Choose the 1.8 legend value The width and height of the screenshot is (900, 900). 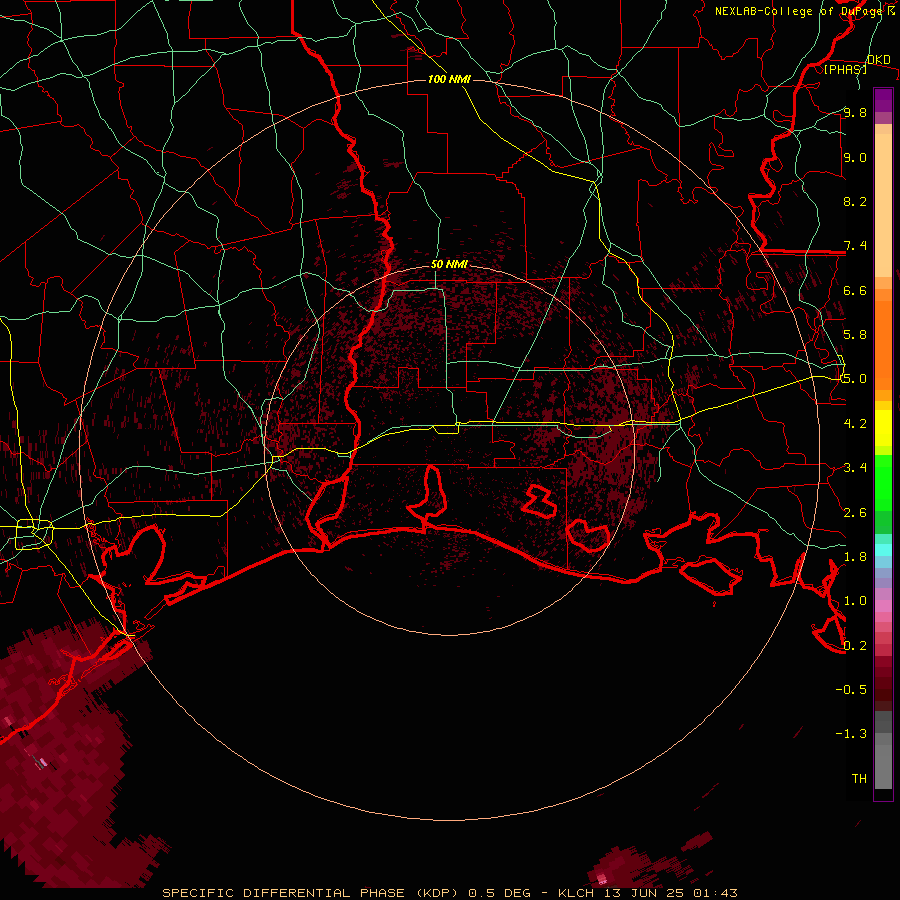click(x=855, y=557)
